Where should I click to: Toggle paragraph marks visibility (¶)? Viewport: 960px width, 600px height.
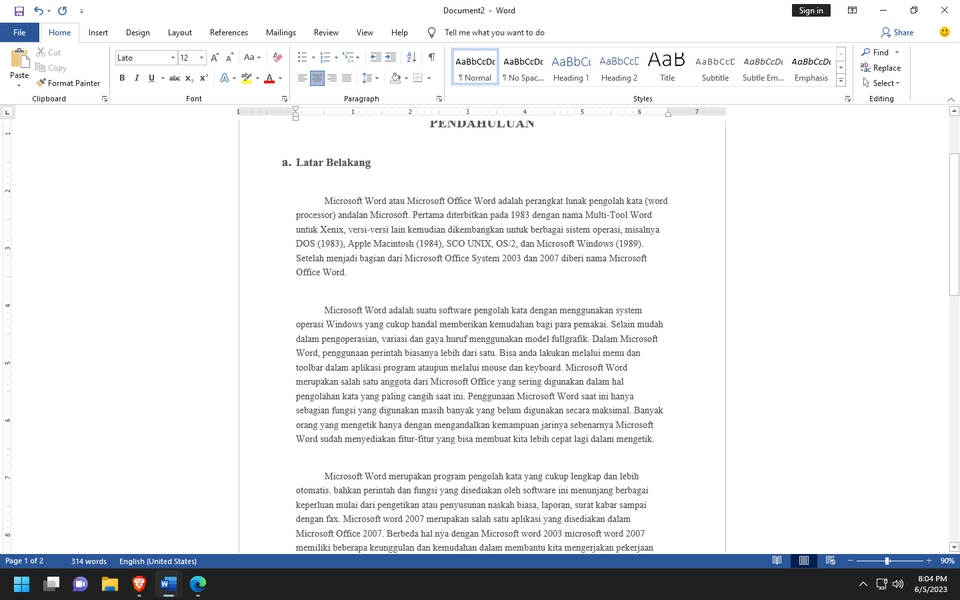(432, 58)
